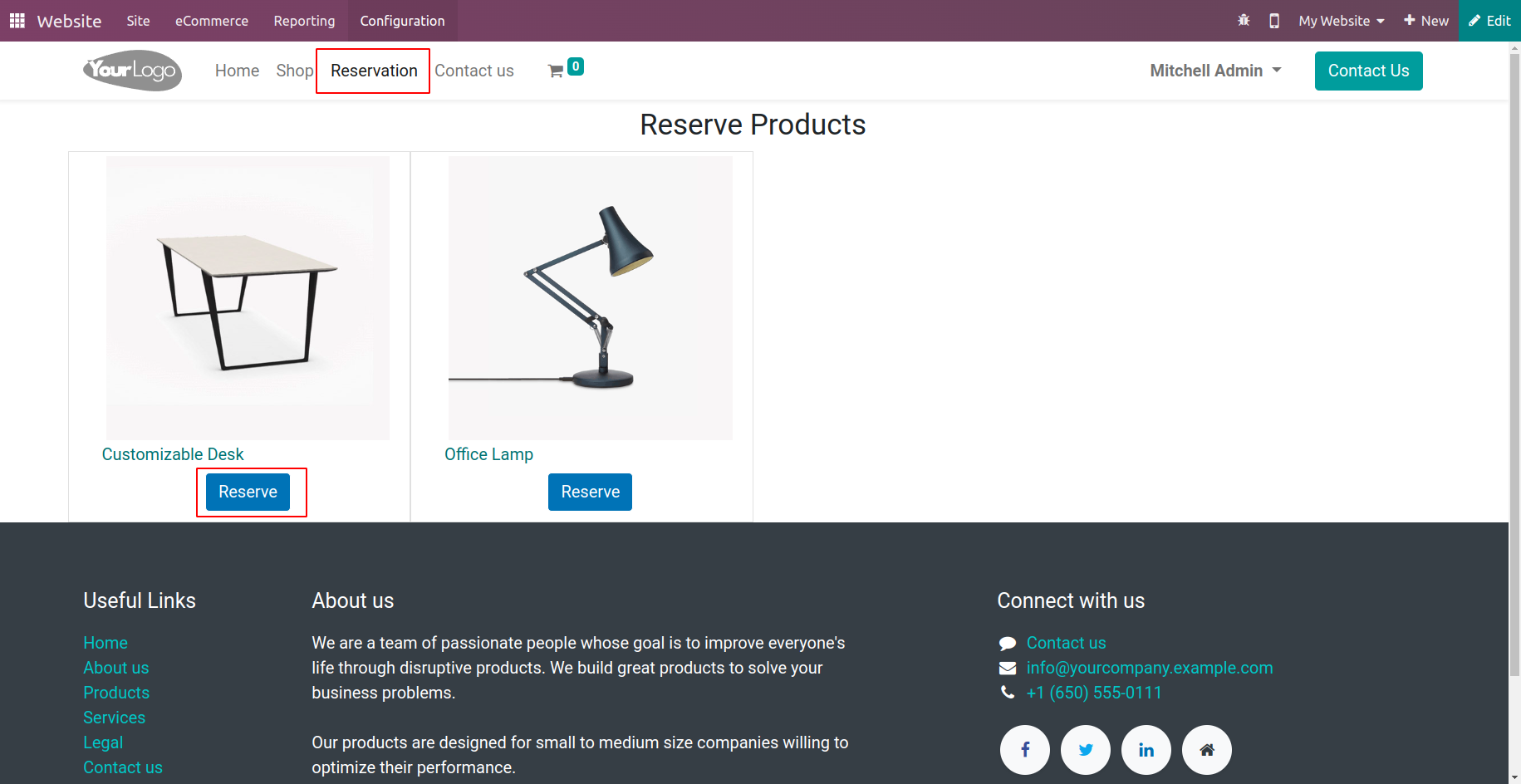This screenshot has height=784, width=1521.
Task: Click the Edit pencil button
Action: [x=1489, y=21]
